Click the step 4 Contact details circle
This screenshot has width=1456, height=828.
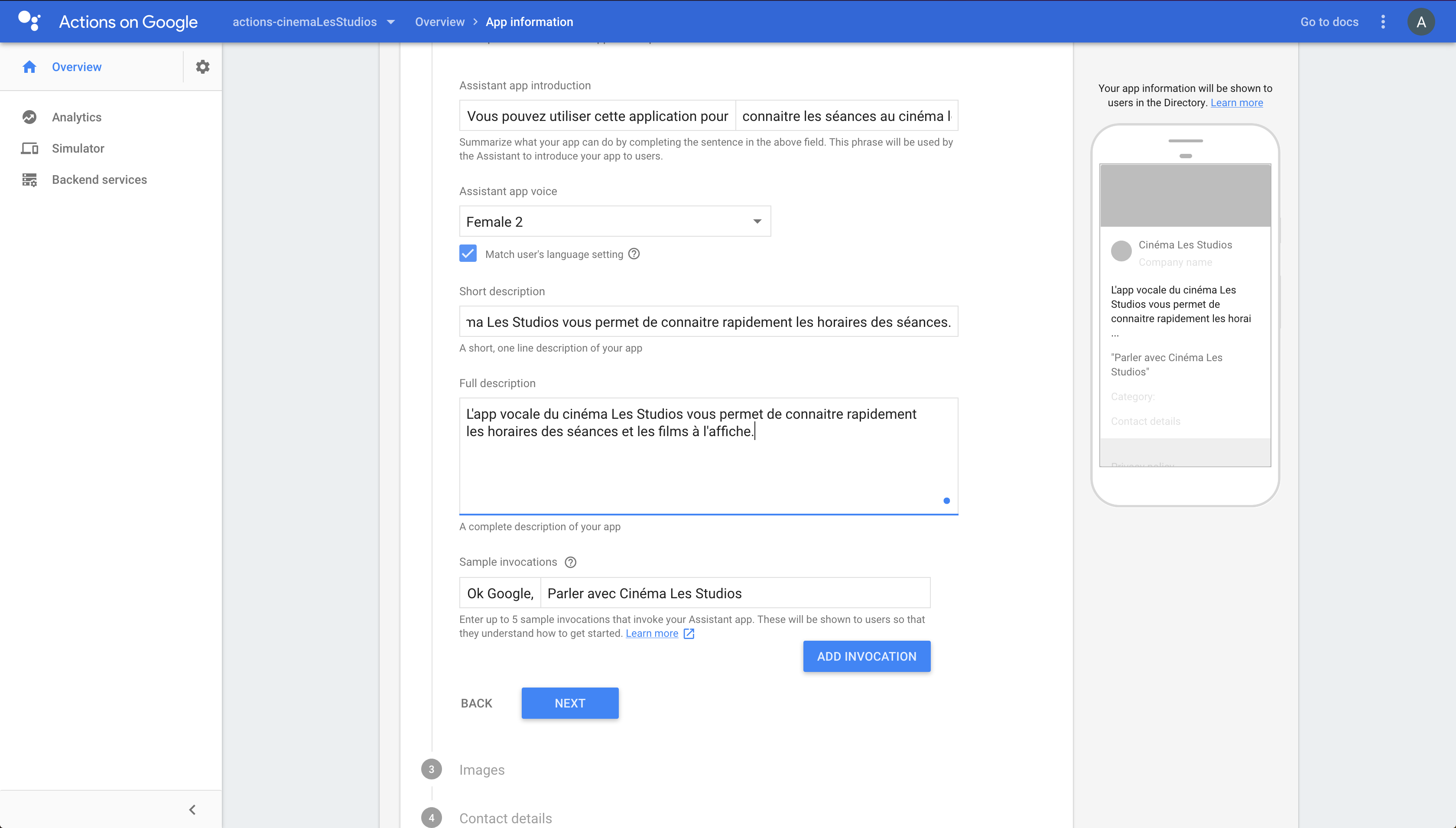pos(431,818)
